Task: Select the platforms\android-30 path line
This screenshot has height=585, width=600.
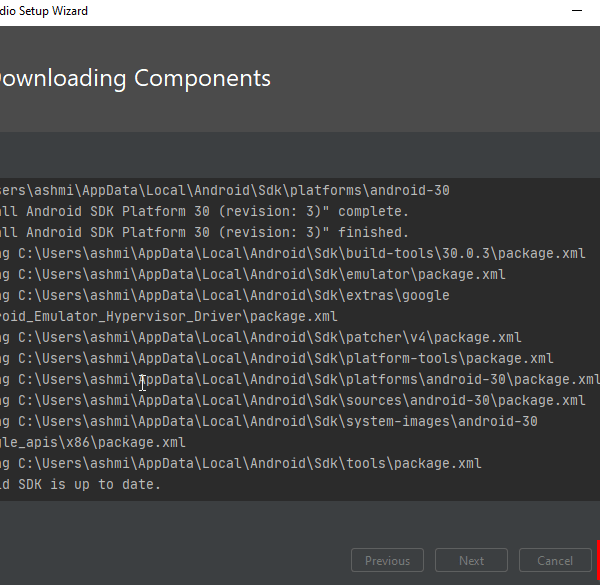Action: click(225, 190)
